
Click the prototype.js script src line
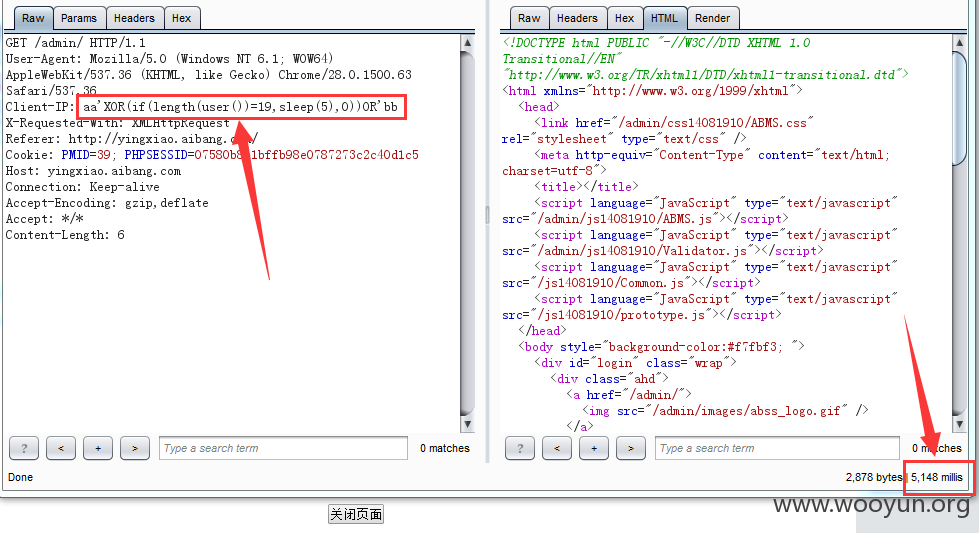[x=642, y=315]
